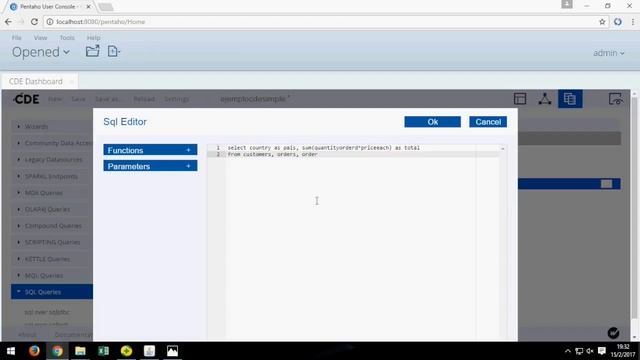Show hidden system tray icons
The width and height of the screenshot is (640, 360).
coord(568,351)
